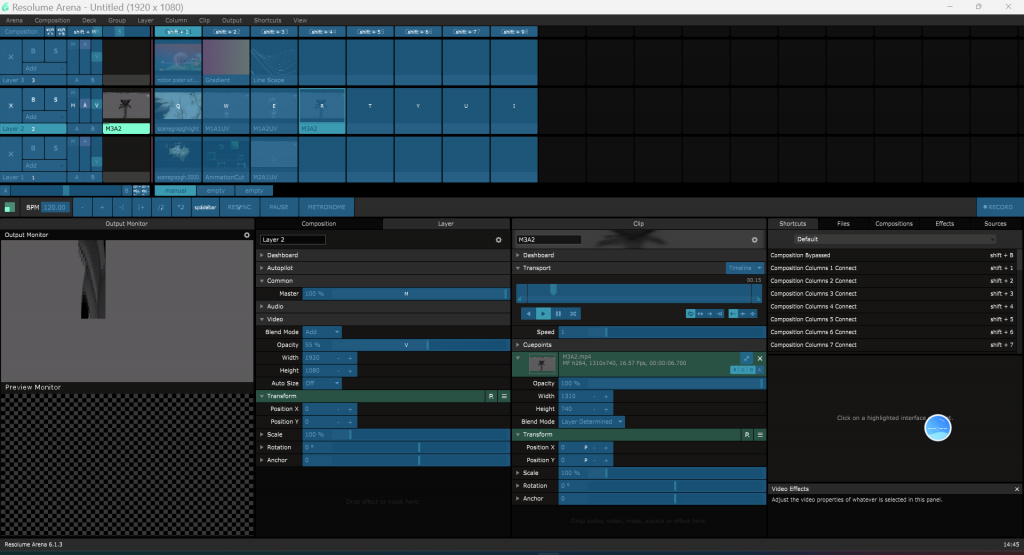Increase the Clip Width with plus stepper
This screenshot has width=1024, height=555.
[x=606, y=396]
